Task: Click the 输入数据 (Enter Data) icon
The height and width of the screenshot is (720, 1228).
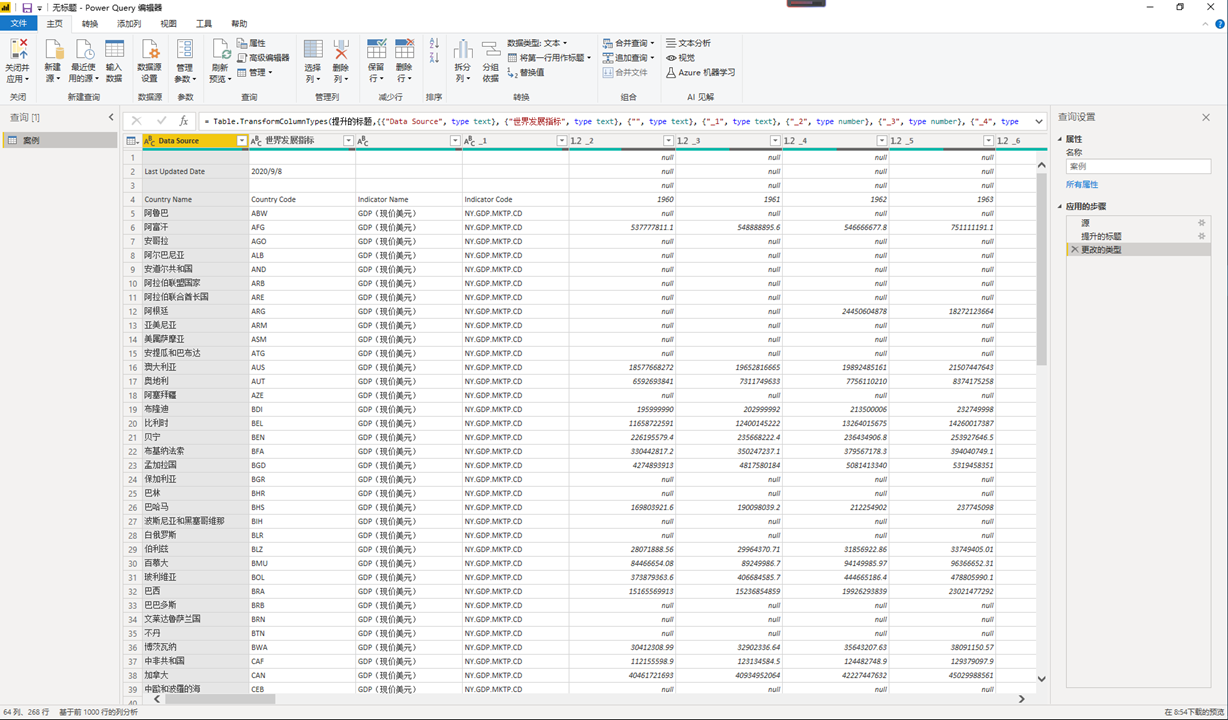Action: tap(114, 50)
